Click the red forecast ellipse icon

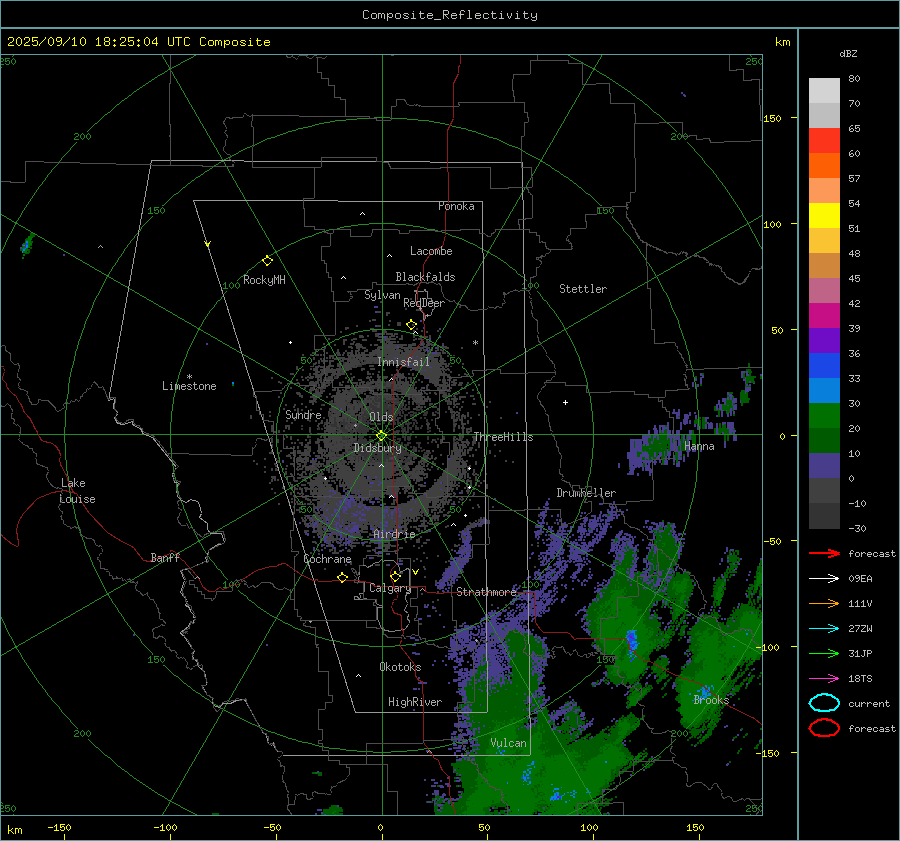824,728
